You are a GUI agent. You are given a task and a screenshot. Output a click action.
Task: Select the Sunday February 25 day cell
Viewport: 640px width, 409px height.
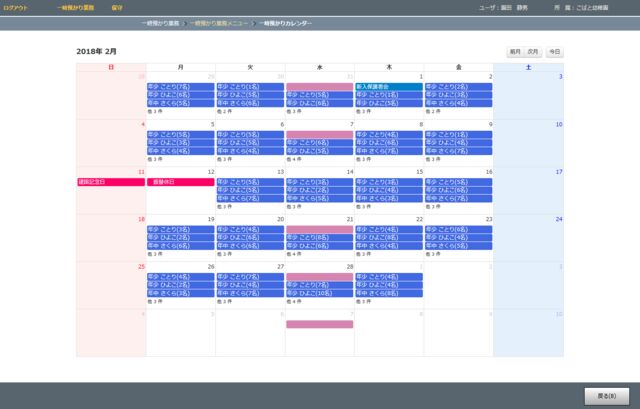111,285
